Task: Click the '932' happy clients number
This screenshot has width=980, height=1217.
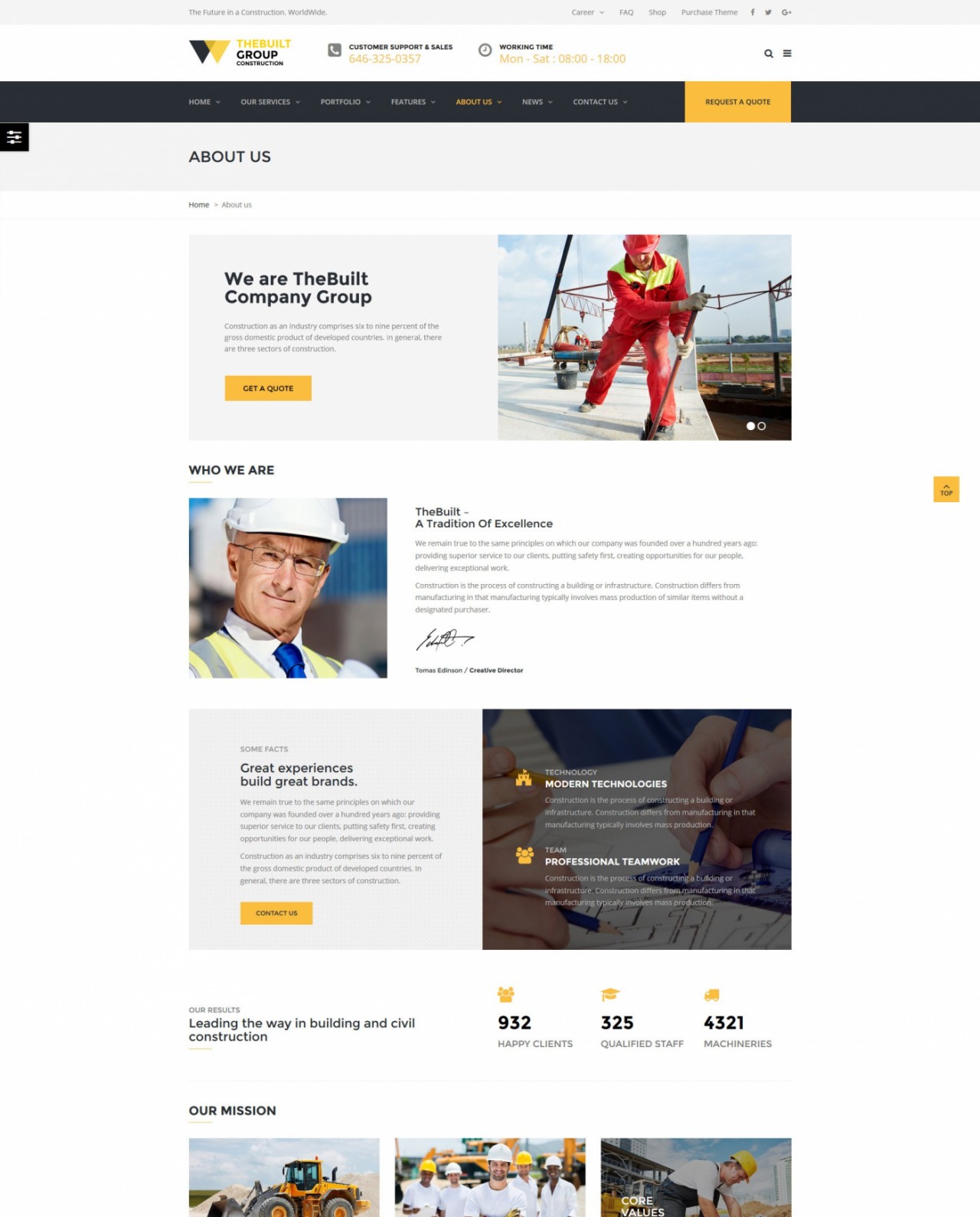Action: 514,1023
